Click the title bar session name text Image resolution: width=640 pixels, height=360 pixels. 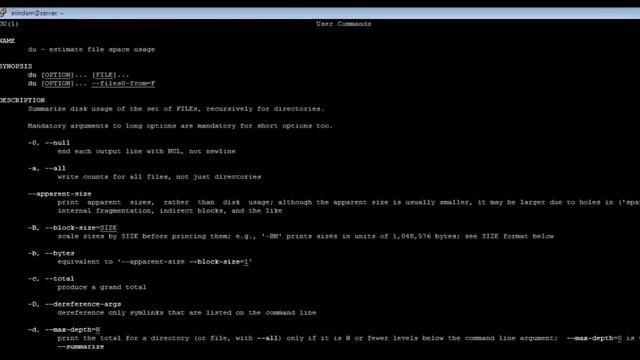(x=37, y=13)
